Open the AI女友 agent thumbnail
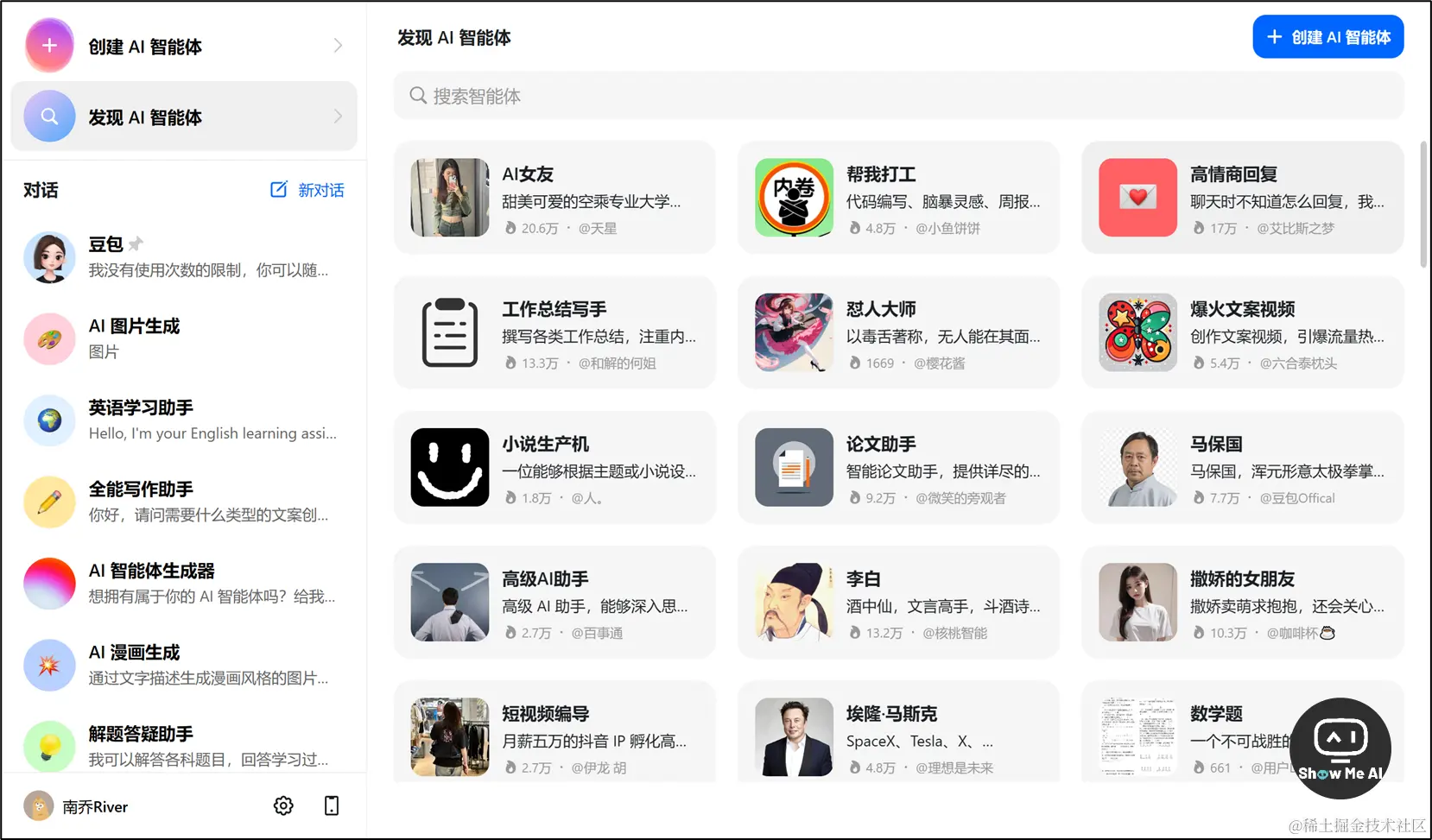This screenshot has height=840, width=1432. click(450, 198)
